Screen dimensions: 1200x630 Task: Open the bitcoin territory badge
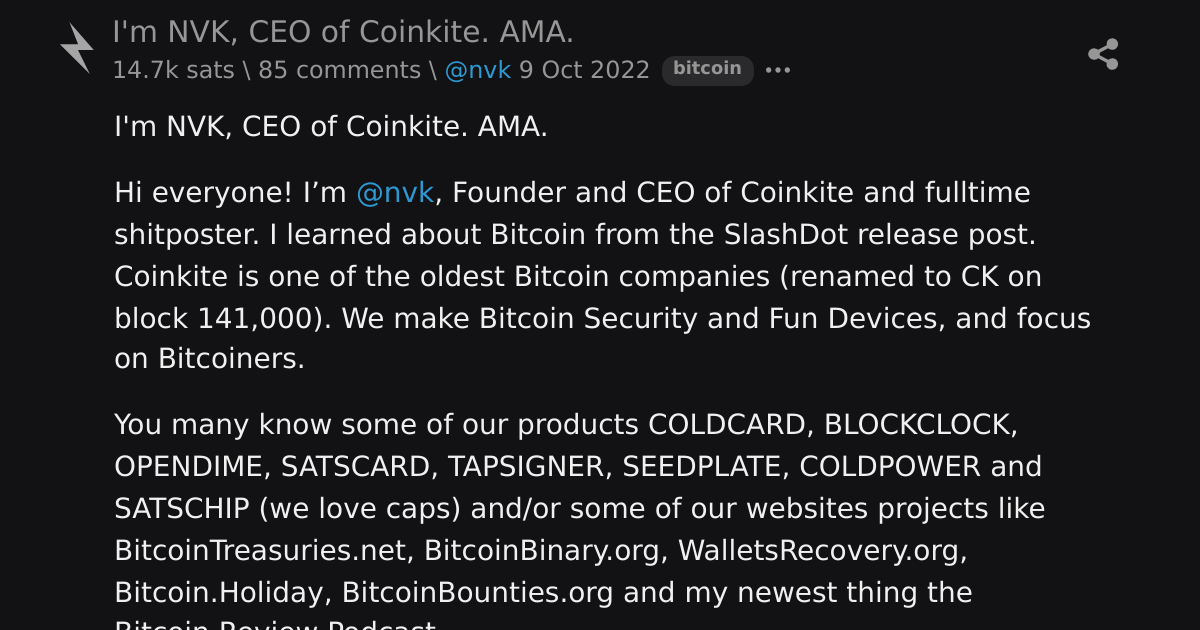[707, 69]
